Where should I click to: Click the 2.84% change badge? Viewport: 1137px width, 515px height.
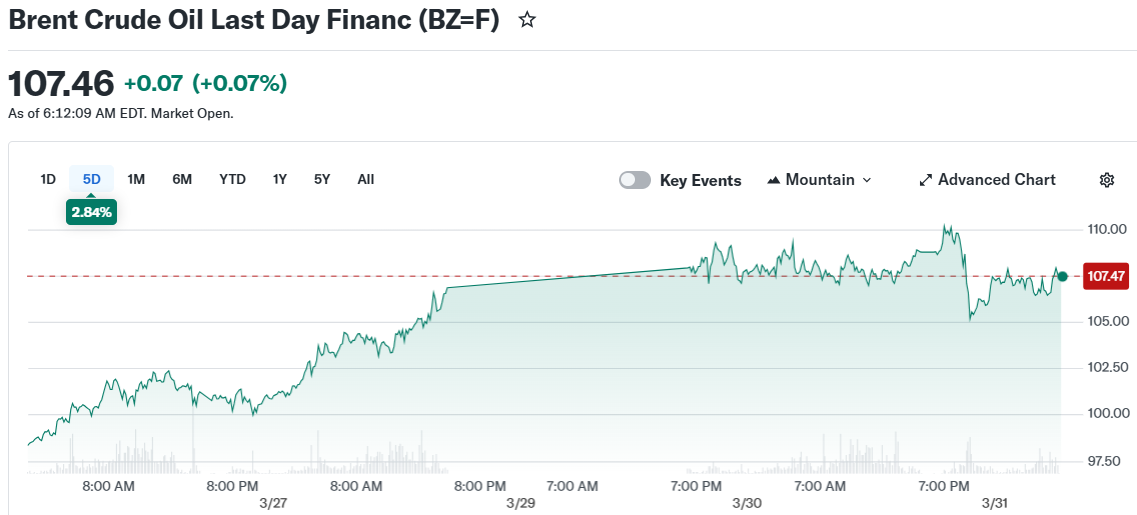pos(91,212)
